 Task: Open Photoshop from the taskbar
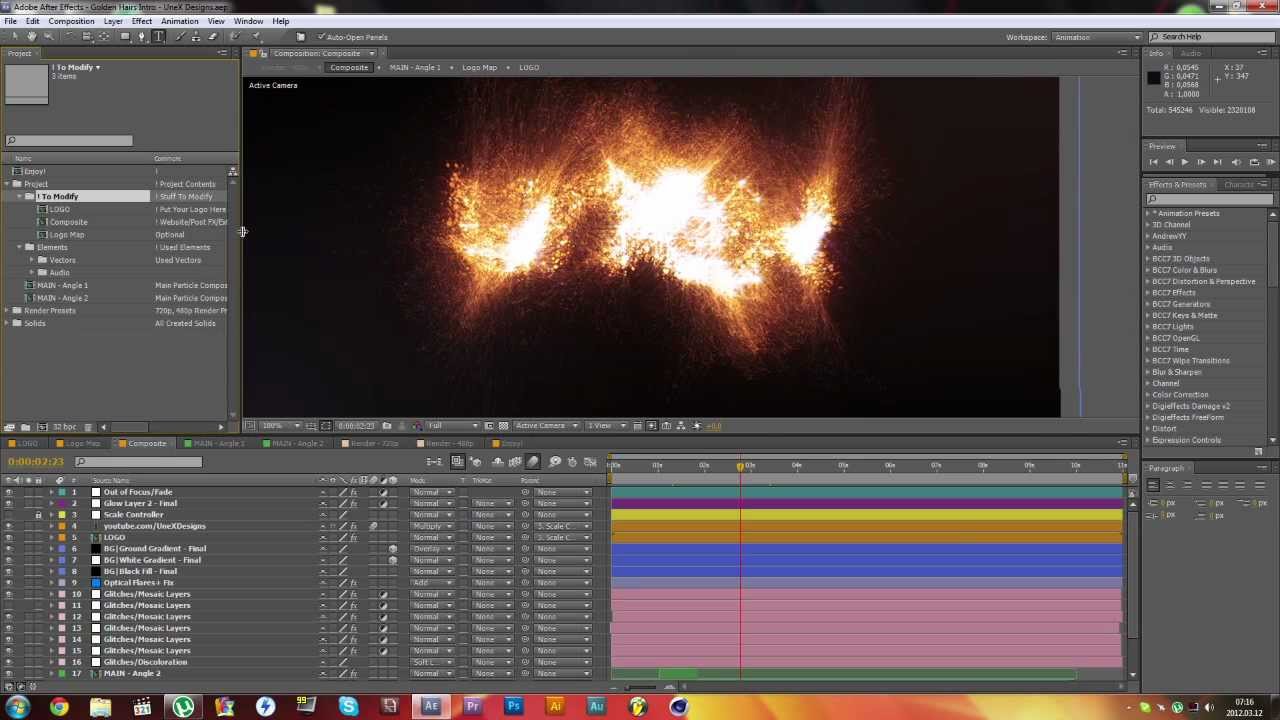(x=514, y=708)
